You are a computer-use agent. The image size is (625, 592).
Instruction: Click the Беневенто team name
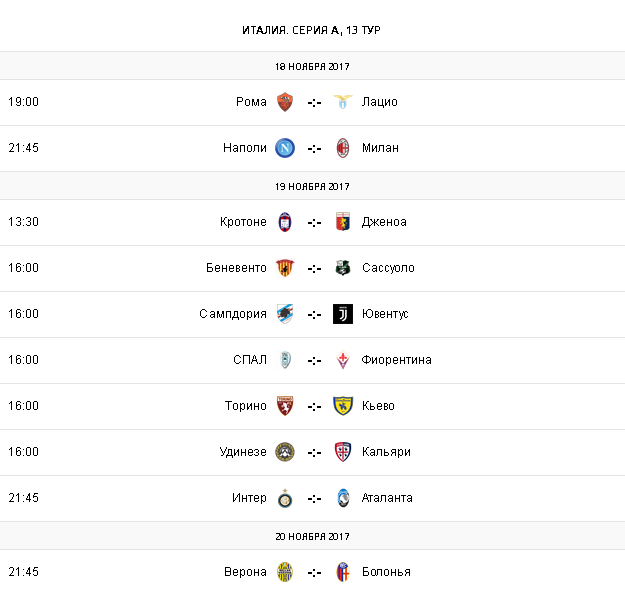tap(236, 268)
